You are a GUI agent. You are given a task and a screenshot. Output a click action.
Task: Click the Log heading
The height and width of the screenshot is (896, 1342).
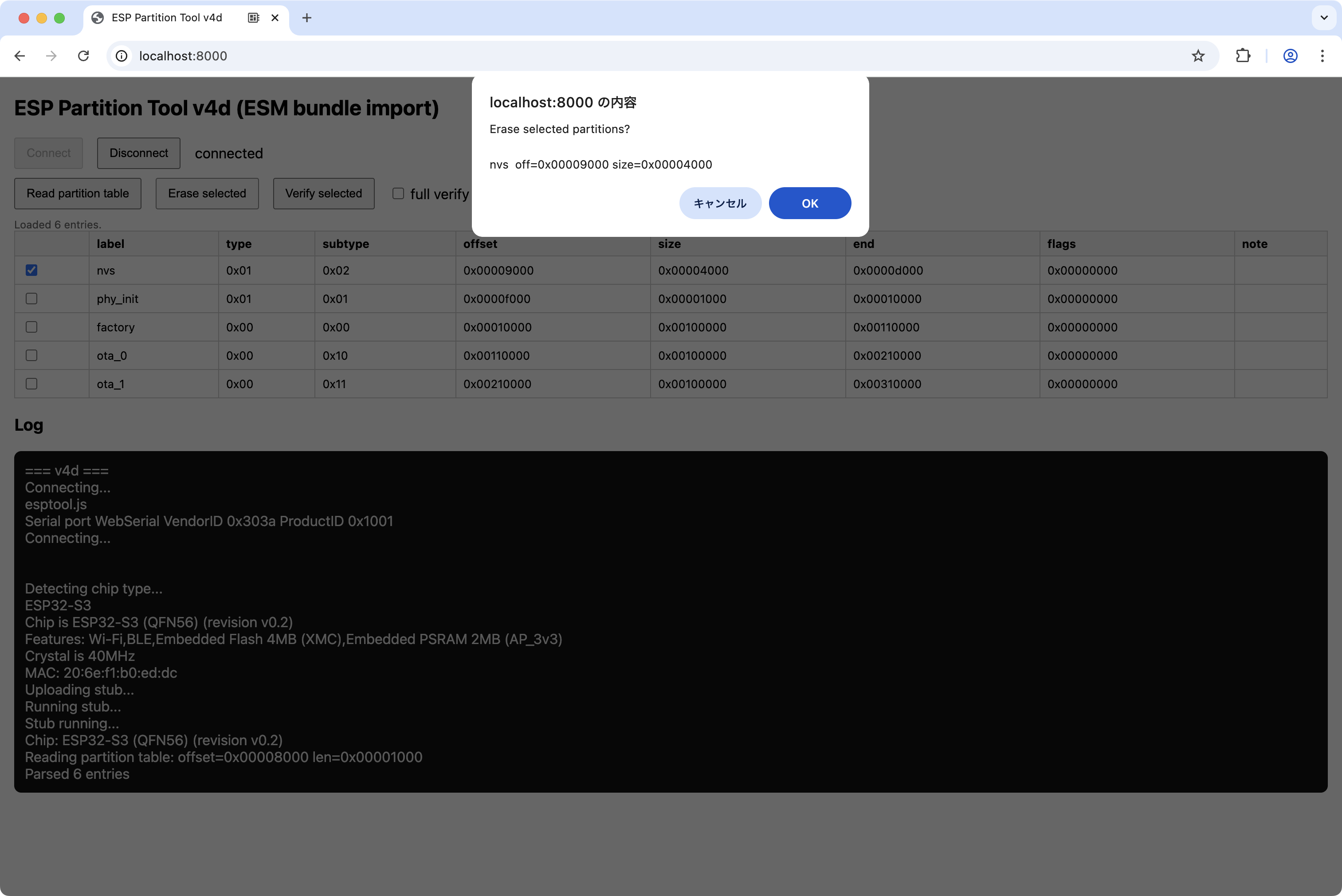tap(28, 425)
